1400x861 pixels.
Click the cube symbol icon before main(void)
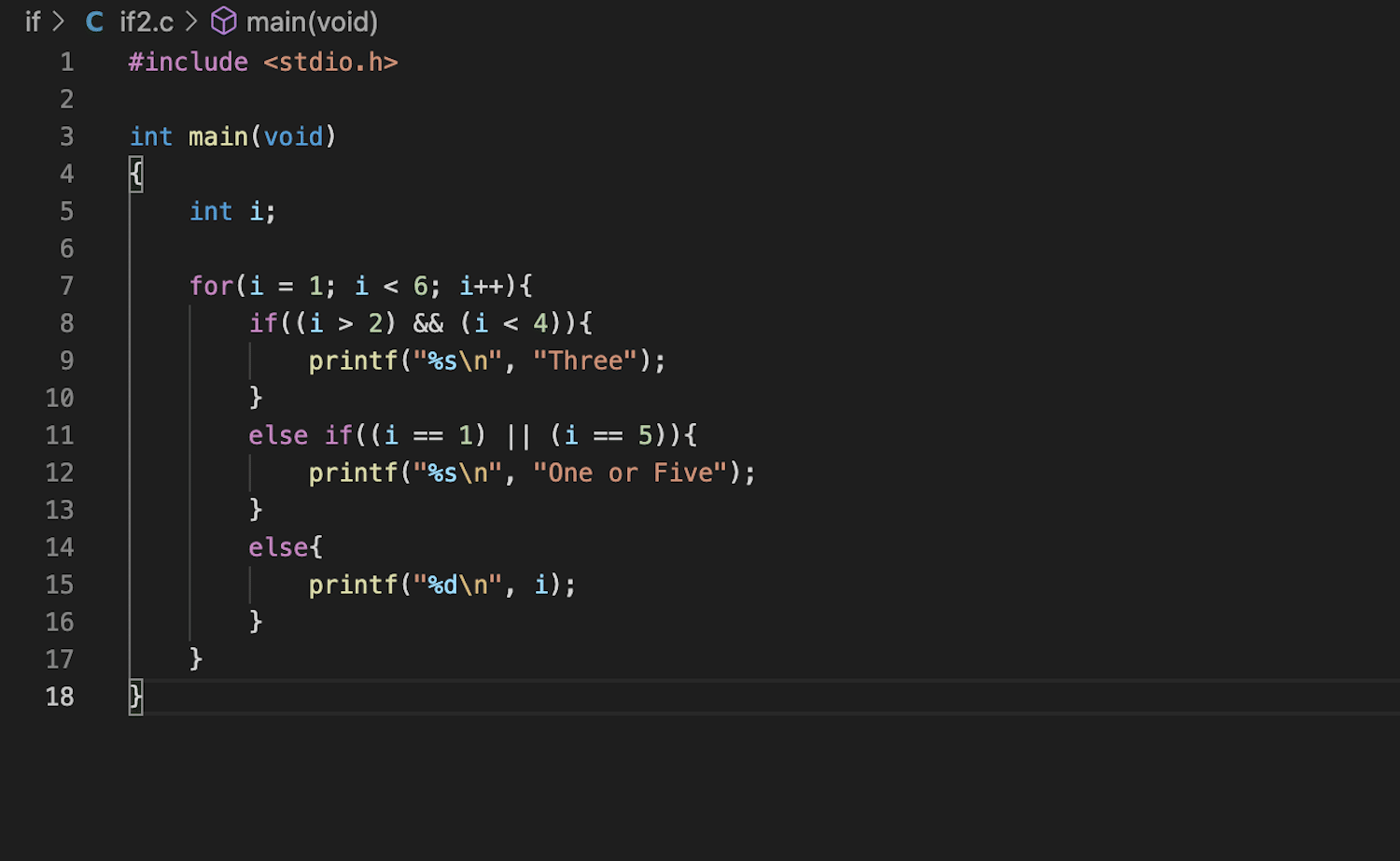click(x=224, y=21)
